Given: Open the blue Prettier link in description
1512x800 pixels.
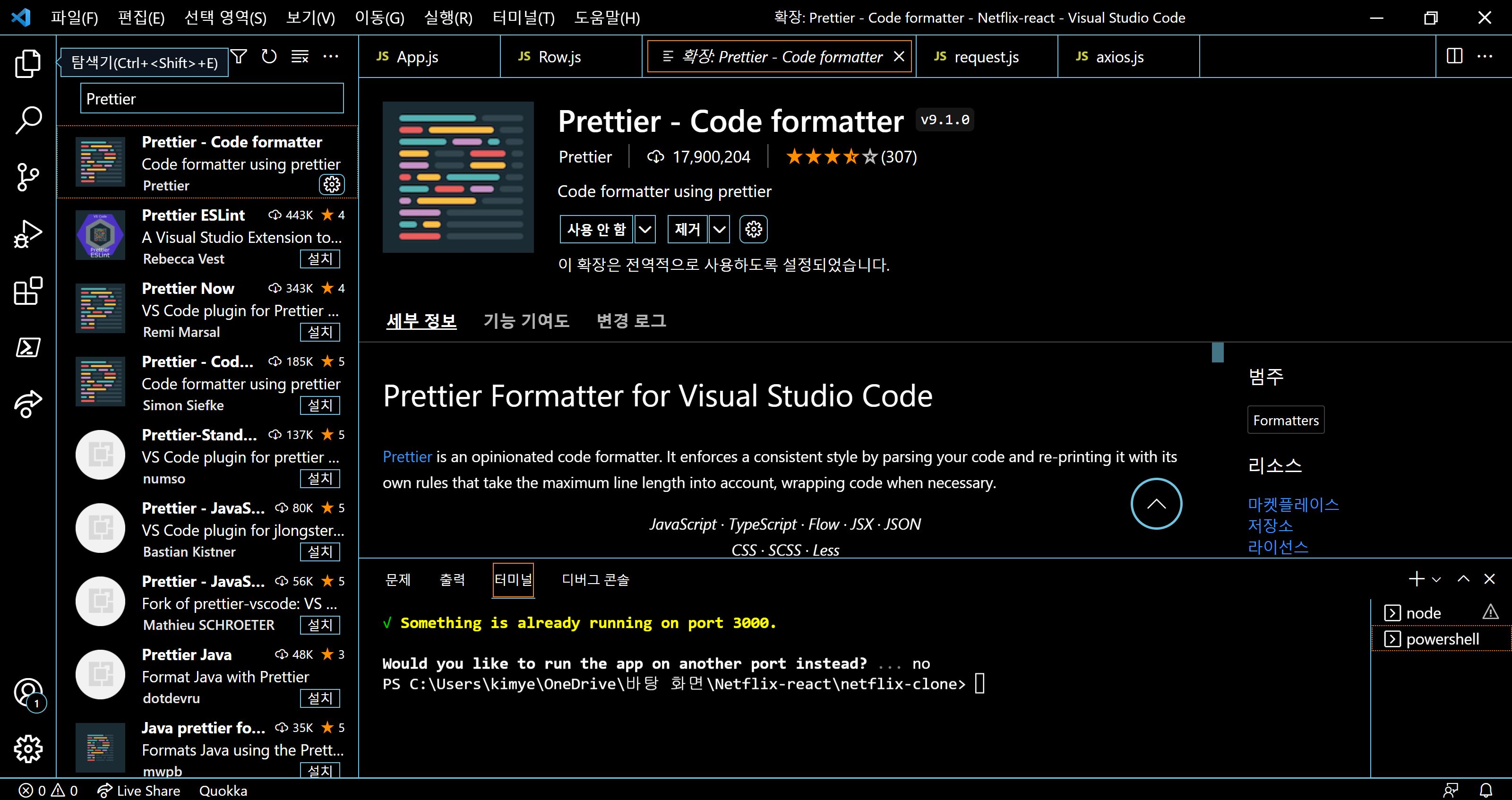Looking at the screenshot, I should [x=407, y=456].
